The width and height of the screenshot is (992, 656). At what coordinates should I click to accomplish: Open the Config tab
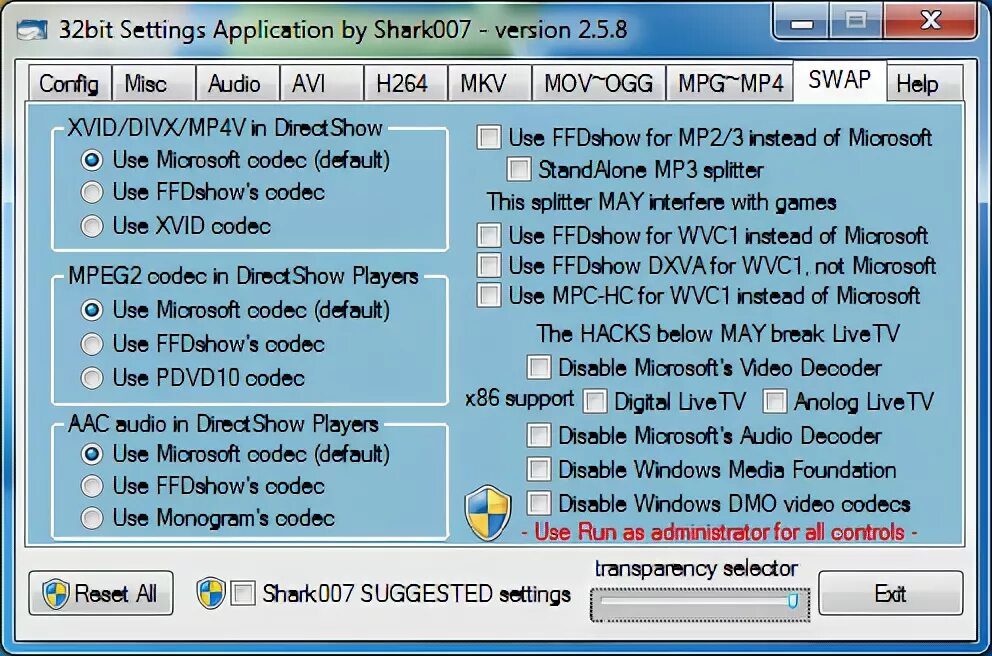click(69, 84)
